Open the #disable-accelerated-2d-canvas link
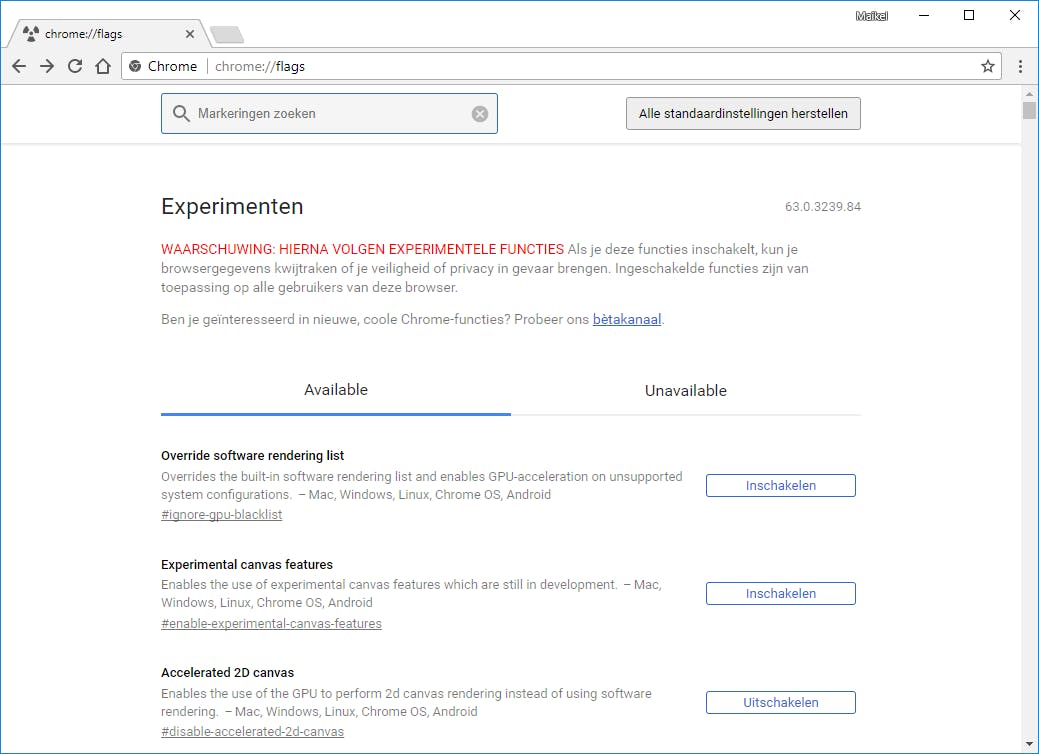This screenshot has height=754, width=1039. (252, 731)
